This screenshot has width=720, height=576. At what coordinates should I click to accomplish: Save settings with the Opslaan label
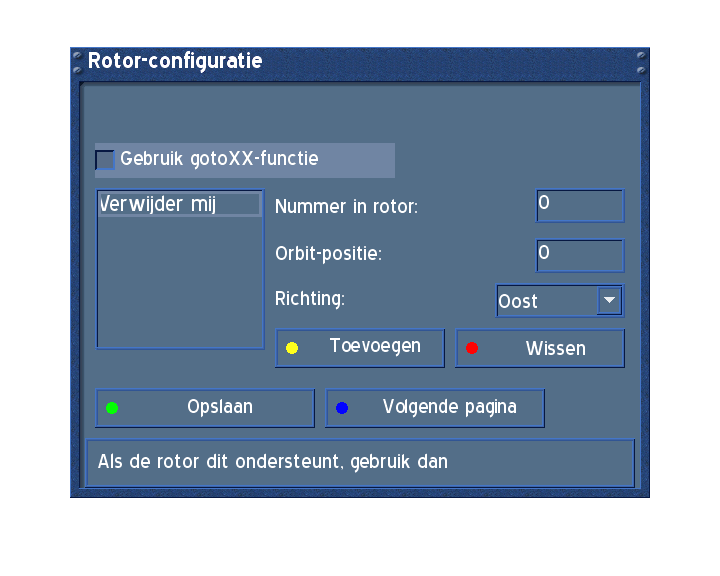click(220, 407)
